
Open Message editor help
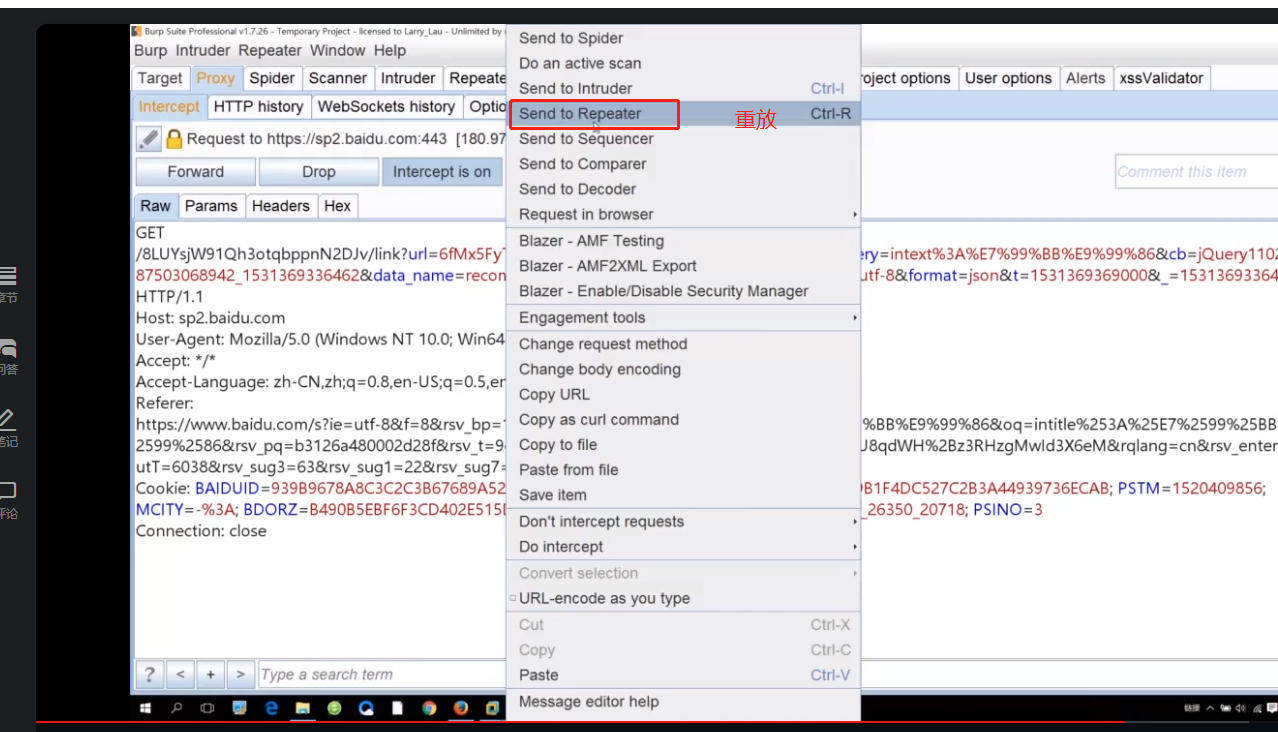[683, 702]
